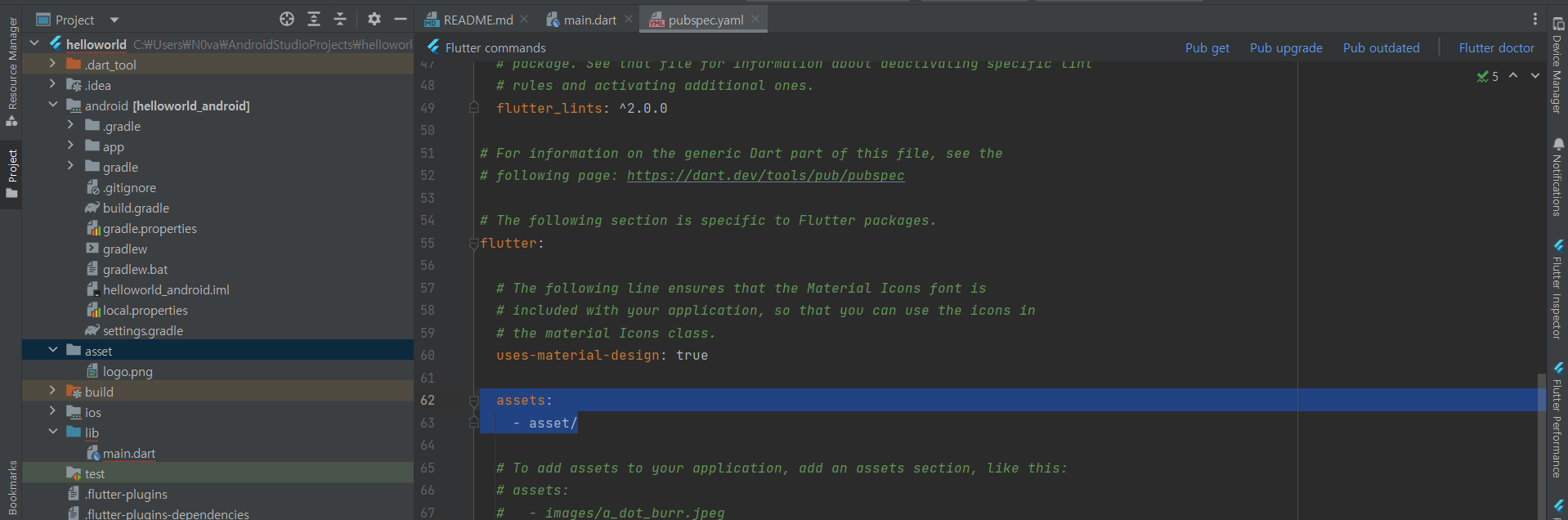
Task: Expand the .dart_tool folder
Action: coord(52,63)
